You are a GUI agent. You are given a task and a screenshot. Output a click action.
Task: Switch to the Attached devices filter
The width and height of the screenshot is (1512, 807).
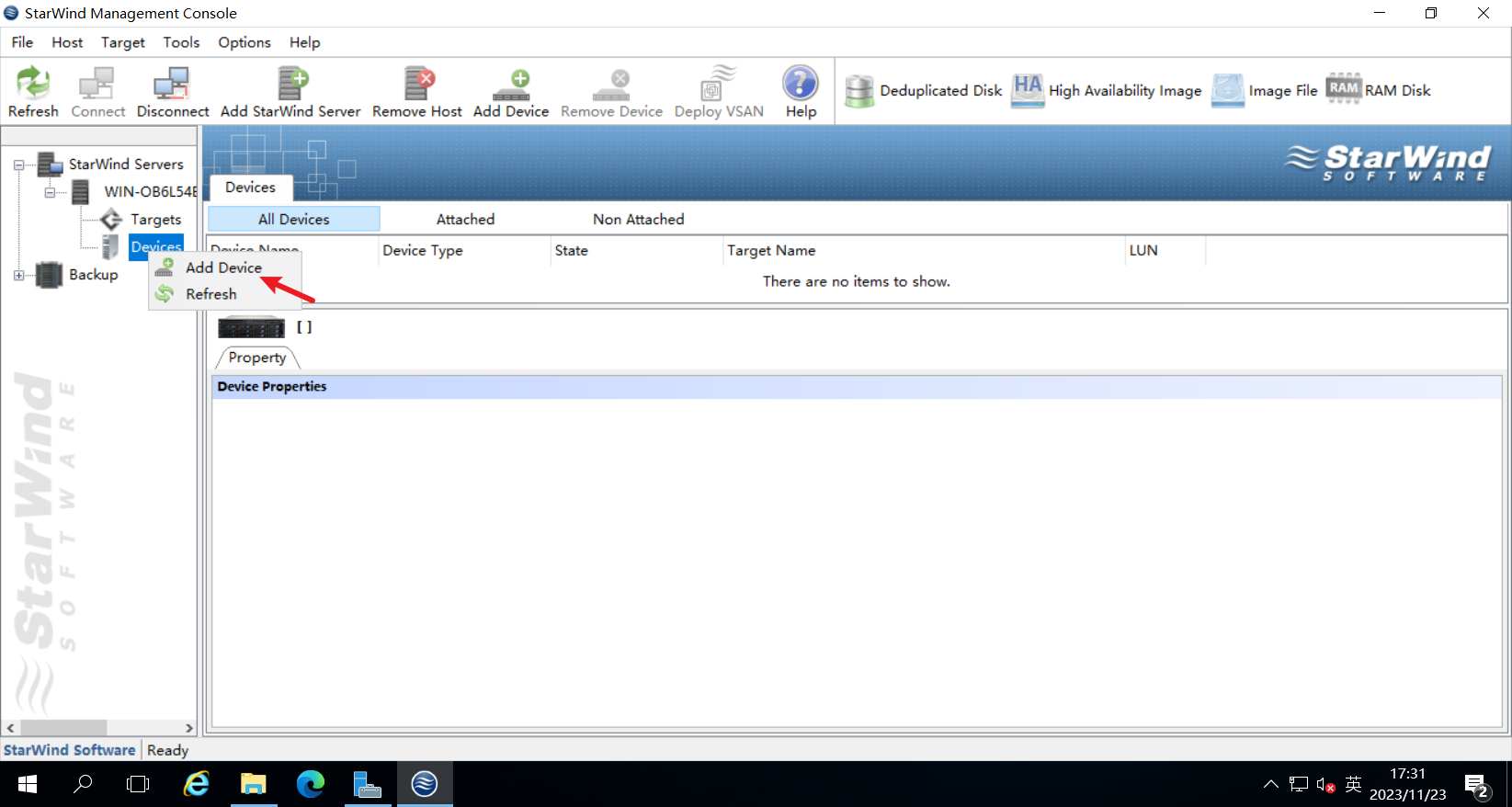tap(465, 219)
